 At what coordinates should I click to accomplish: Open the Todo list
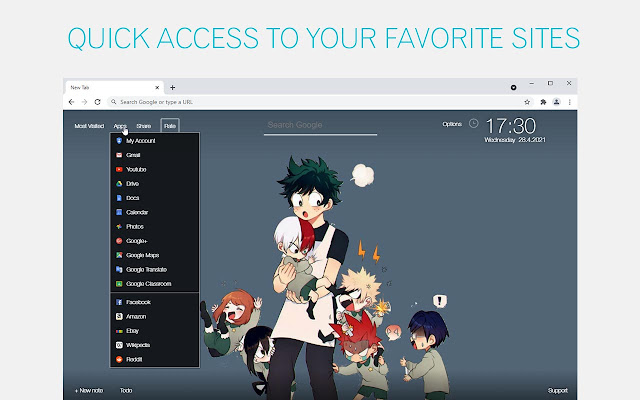126,391
